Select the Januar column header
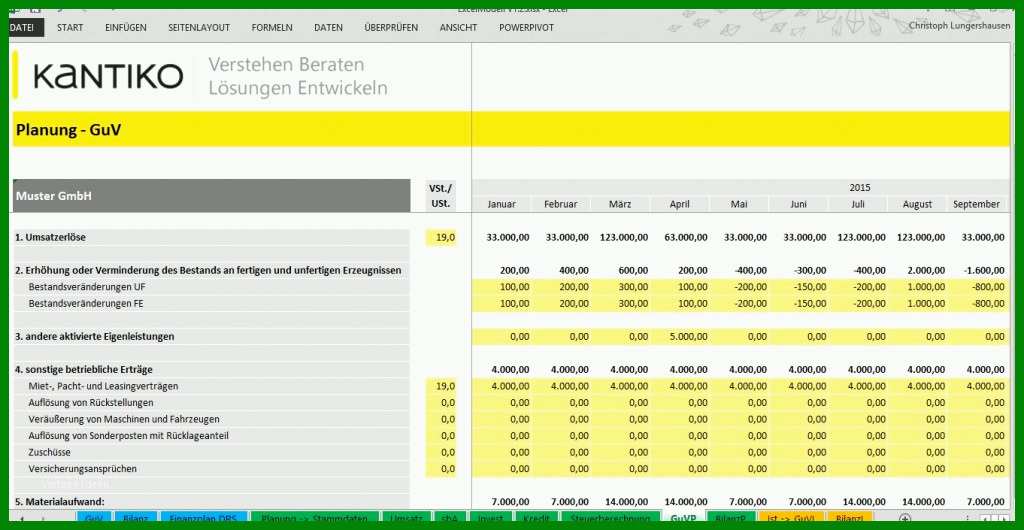1024x530 pixels. click(x=502, y=204)
